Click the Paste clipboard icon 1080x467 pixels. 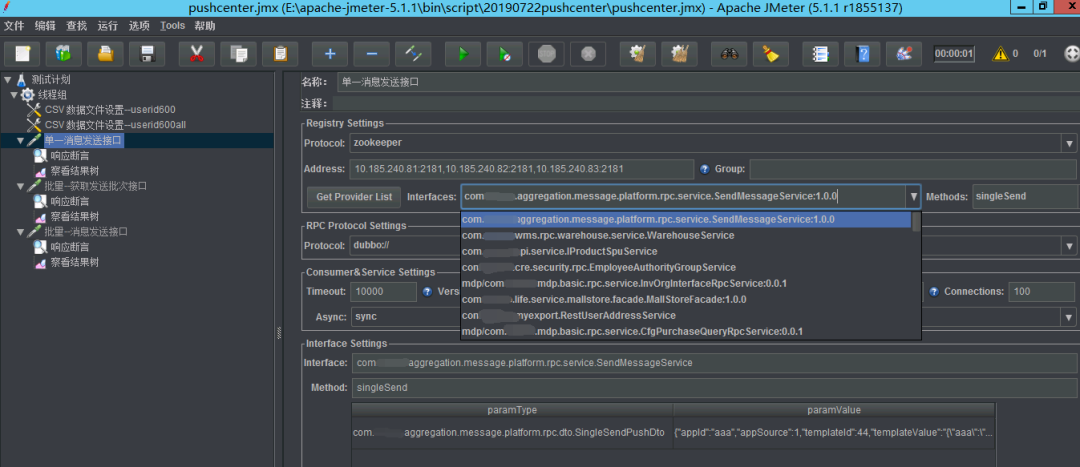point(280,53)
